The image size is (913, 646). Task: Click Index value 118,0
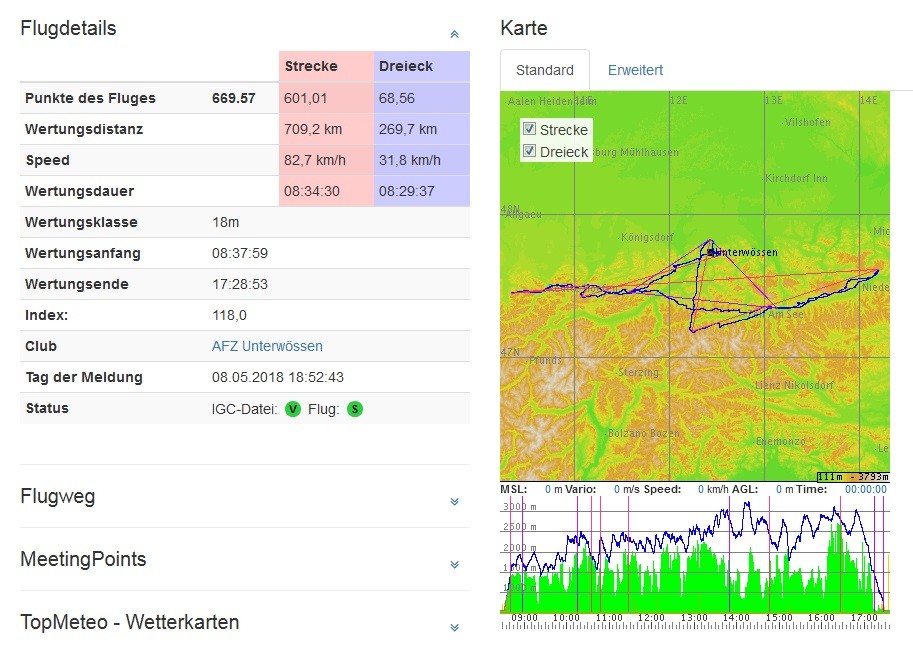point(229,315)
